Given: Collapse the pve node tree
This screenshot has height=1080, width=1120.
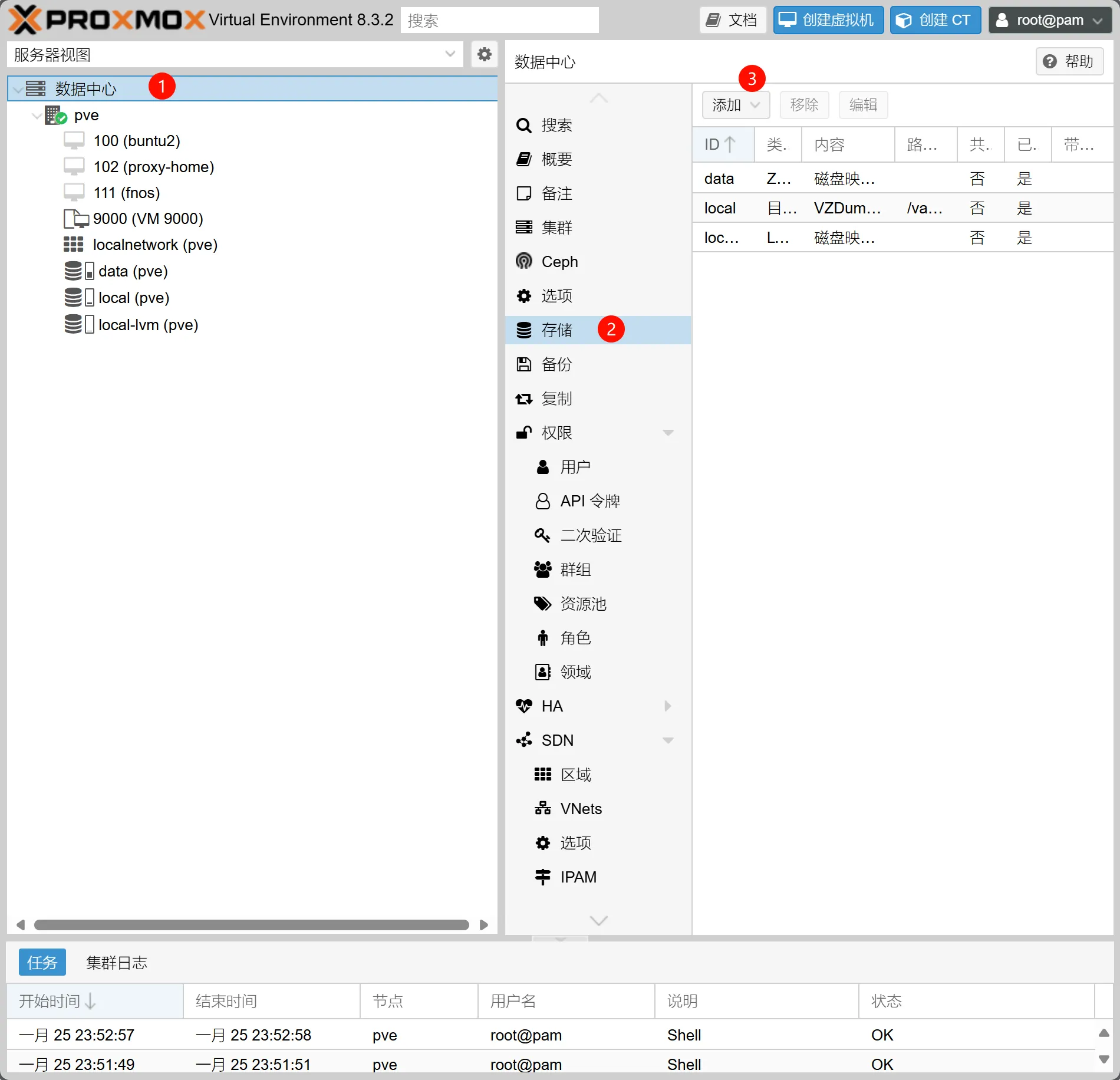Looking at the screenshot, I should click(37, 116).
